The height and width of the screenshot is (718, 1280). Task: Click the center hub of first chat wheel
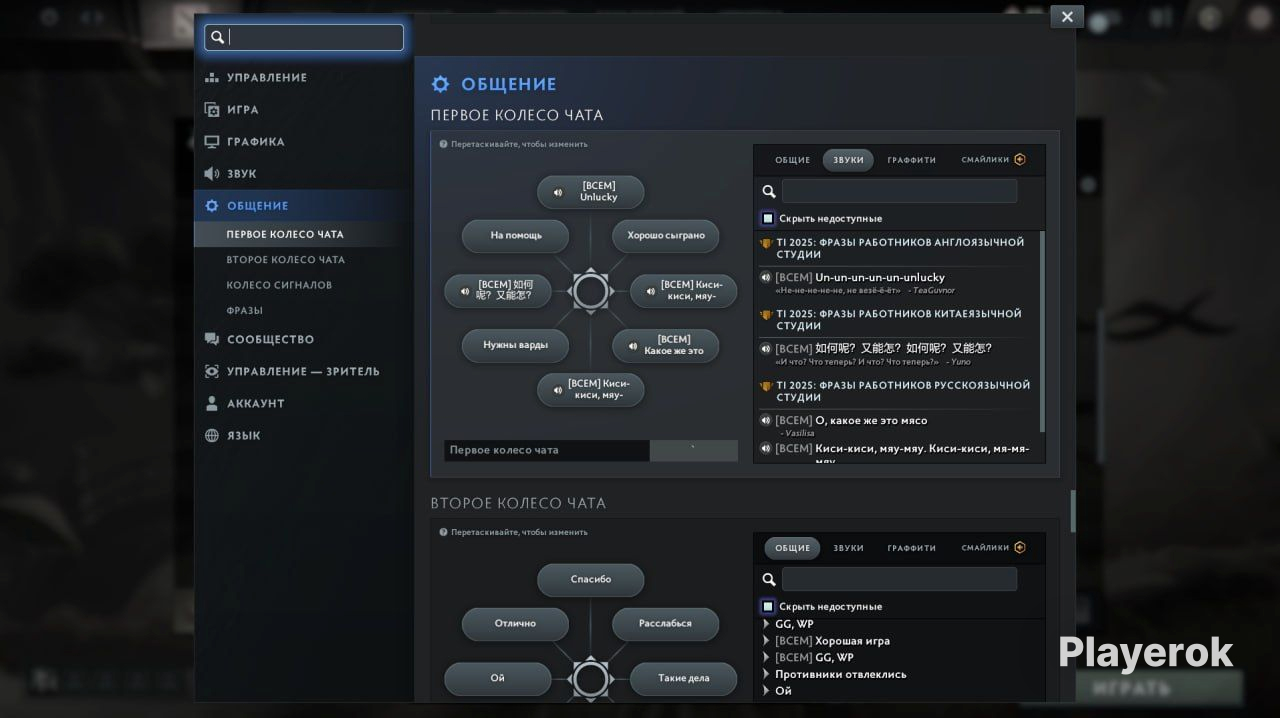591,292
